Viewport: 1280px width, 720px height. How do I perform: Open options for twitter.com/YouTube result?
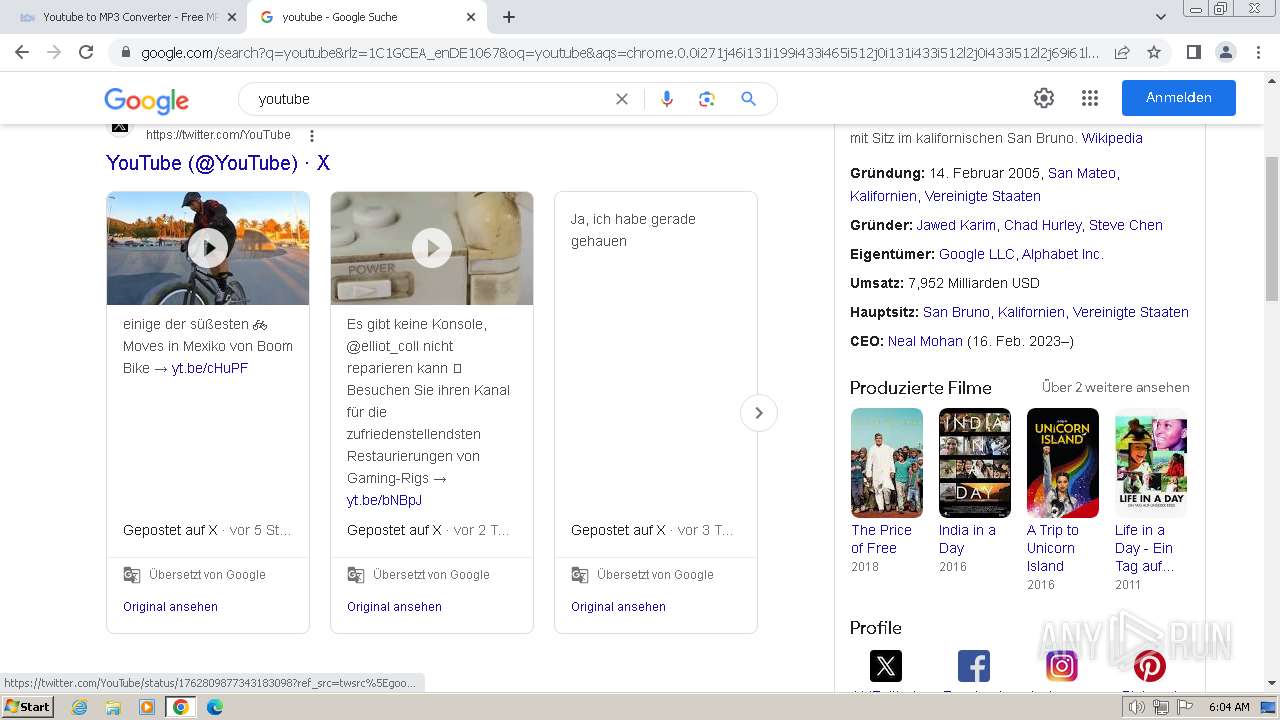coord(312,136)
